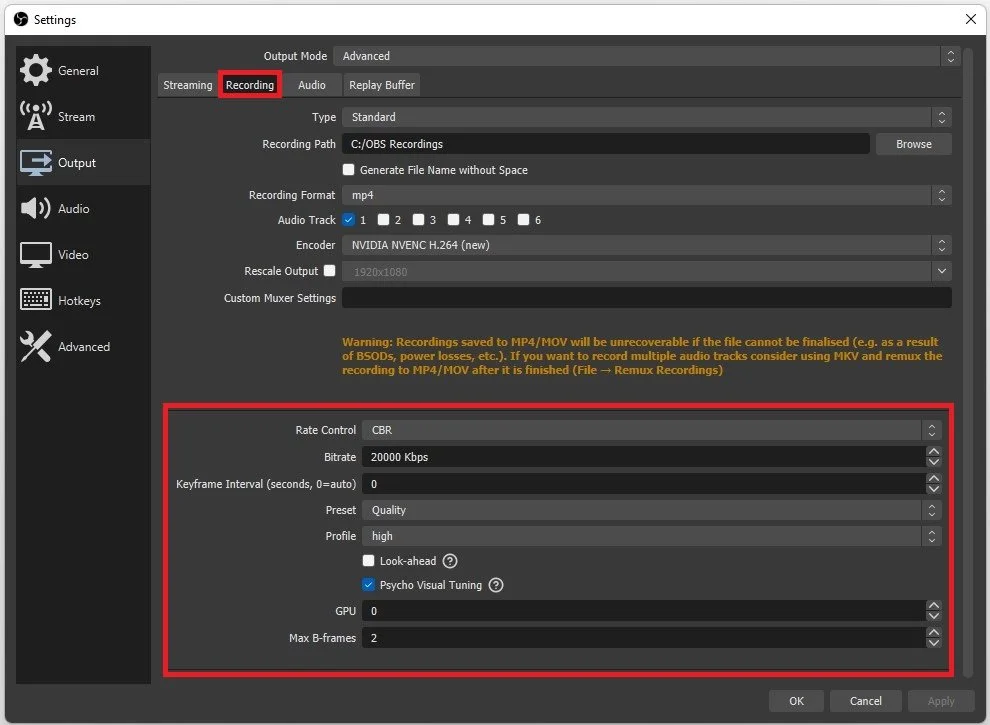This screenshot has width=990, height=725.
Task: Expand the Rescale Output resolution dropdown
Action: (x=941, y=271)
